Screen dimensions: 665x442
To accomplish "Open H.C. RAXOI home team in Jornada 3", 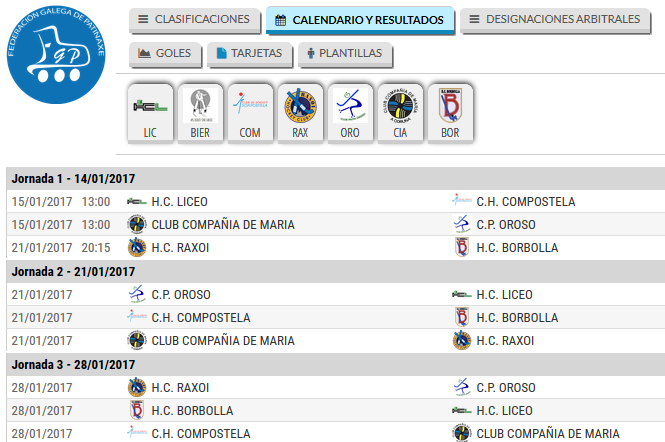I will click(x=180, y=388).
